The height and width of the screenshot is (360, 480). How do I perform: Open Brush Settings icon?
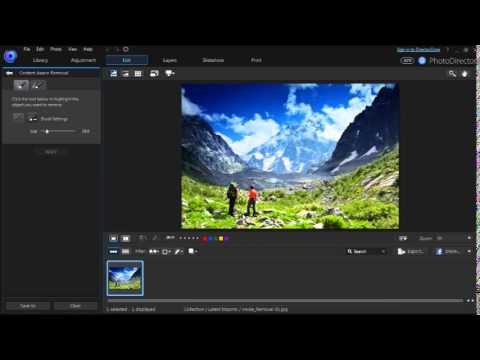pos(32,118)
